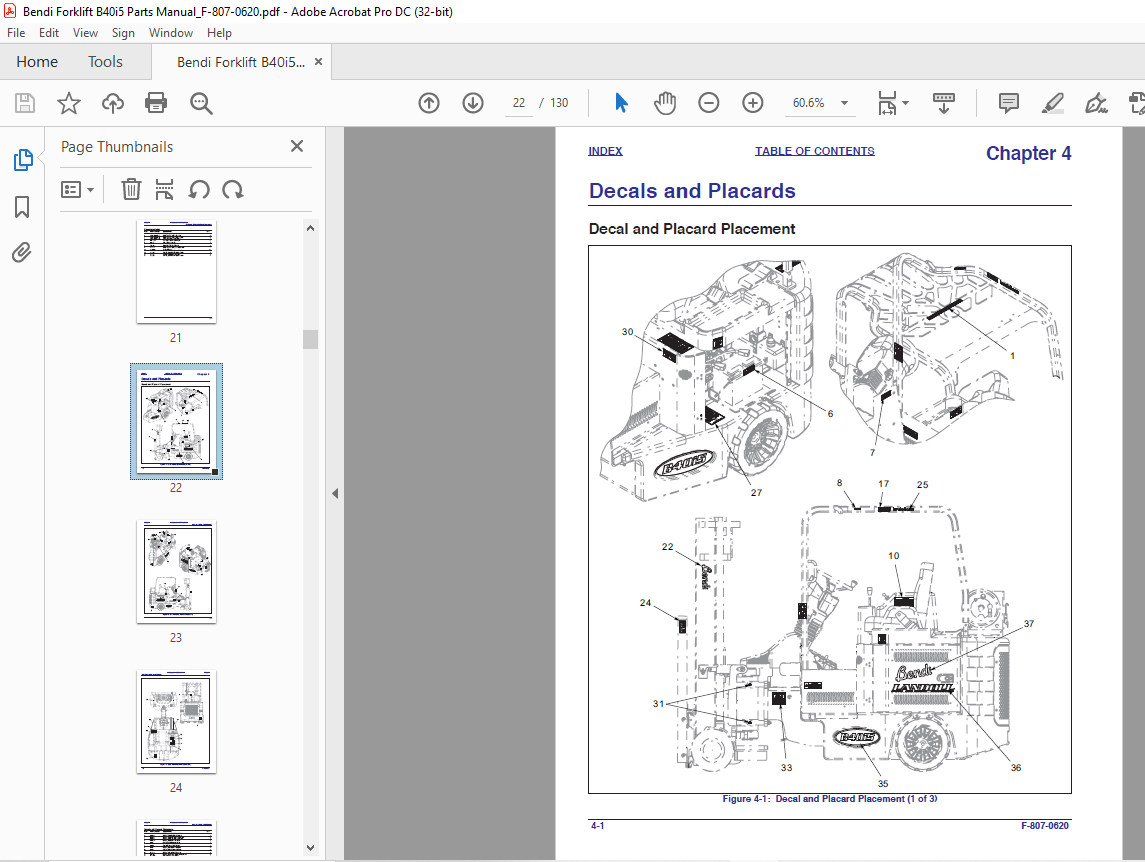
Task: Click the Figure 4-1 caption text
Action: [830, 799]
